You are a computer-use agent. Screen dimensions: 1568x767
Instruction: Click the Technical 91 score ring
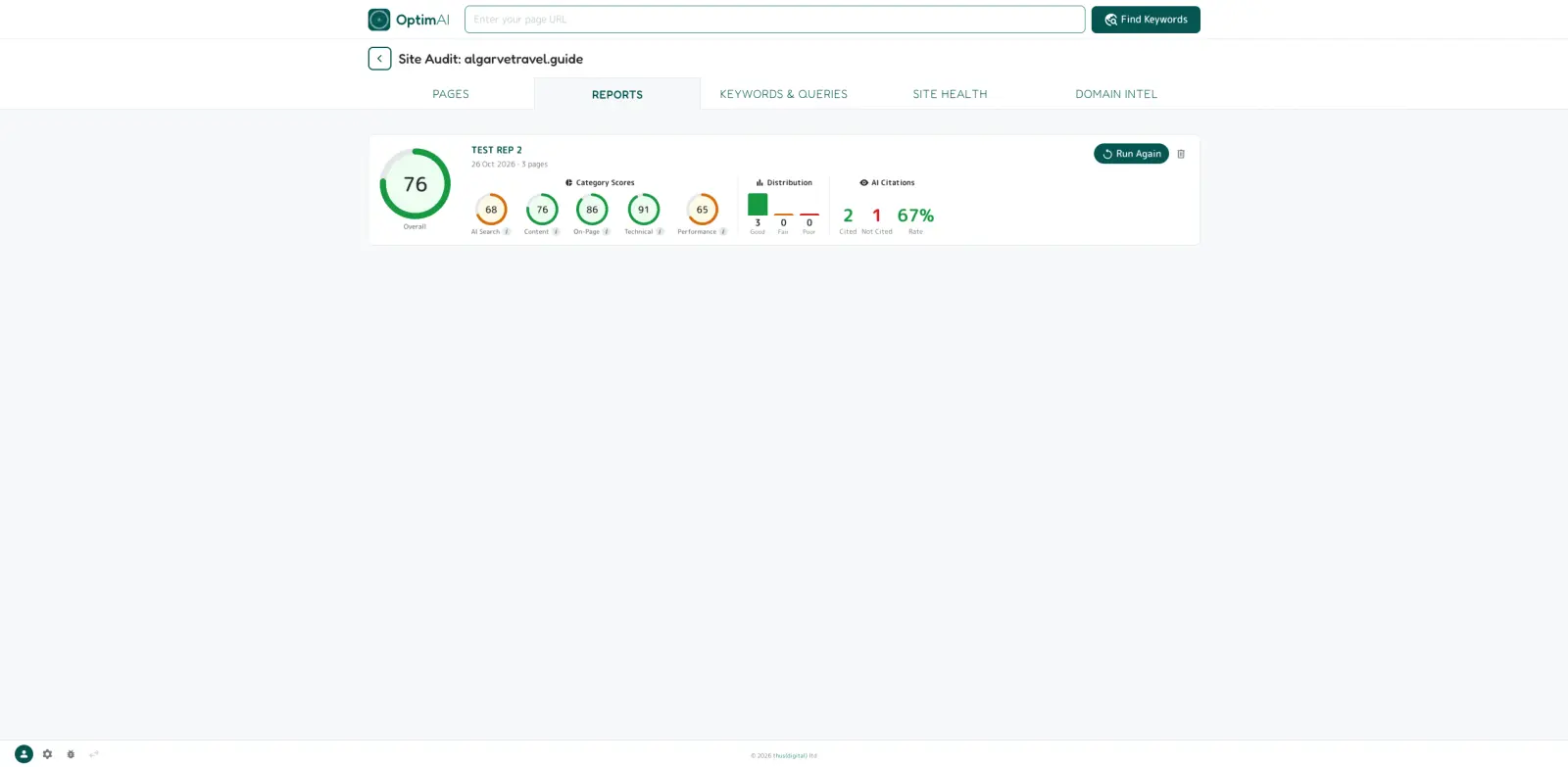point(644,210)
